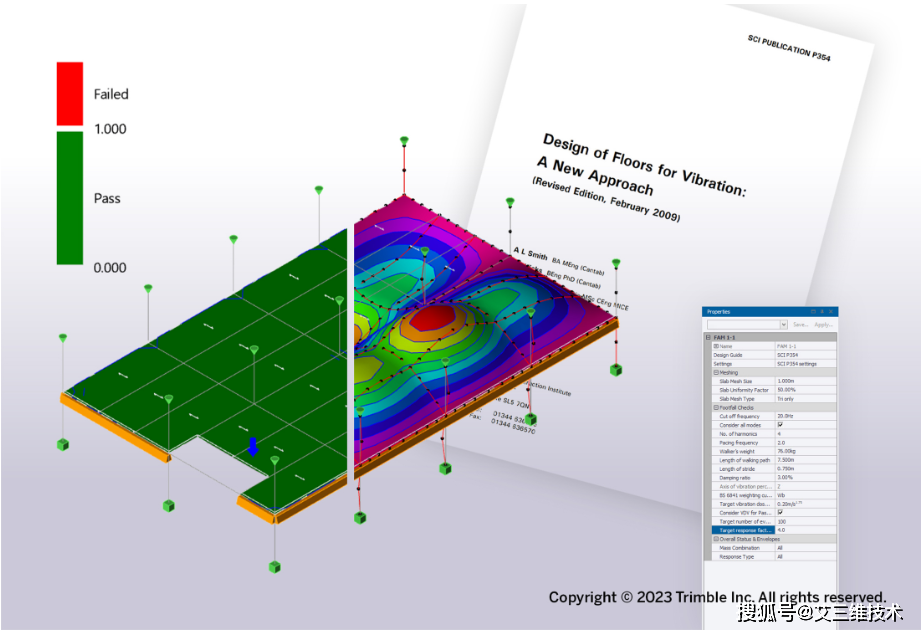Image resolution: width=924 pixels, height=633 pixels.
Task: Open the Properties panel preset dropdown
Action: coord(784,325)
